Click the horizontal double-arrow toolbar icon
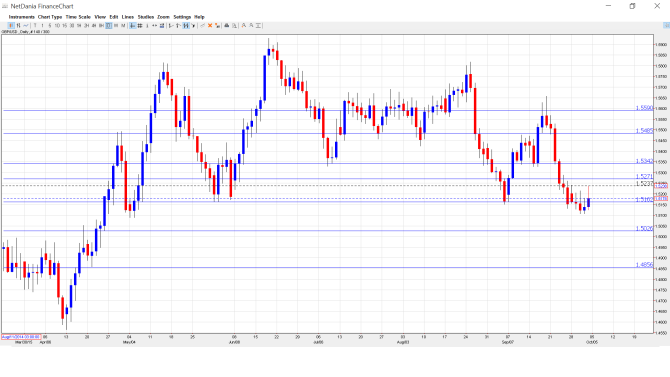The width and height of the screenshot is (670, 377). tap(154, 26)
